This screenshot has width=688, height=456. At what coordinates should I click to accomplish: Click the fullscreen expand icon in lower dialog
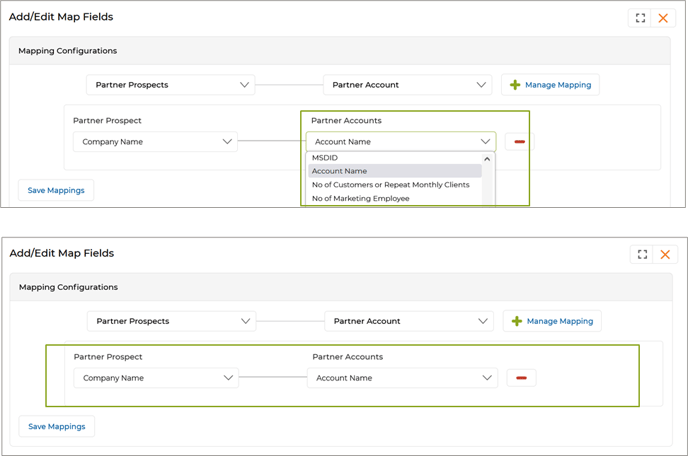642,254
